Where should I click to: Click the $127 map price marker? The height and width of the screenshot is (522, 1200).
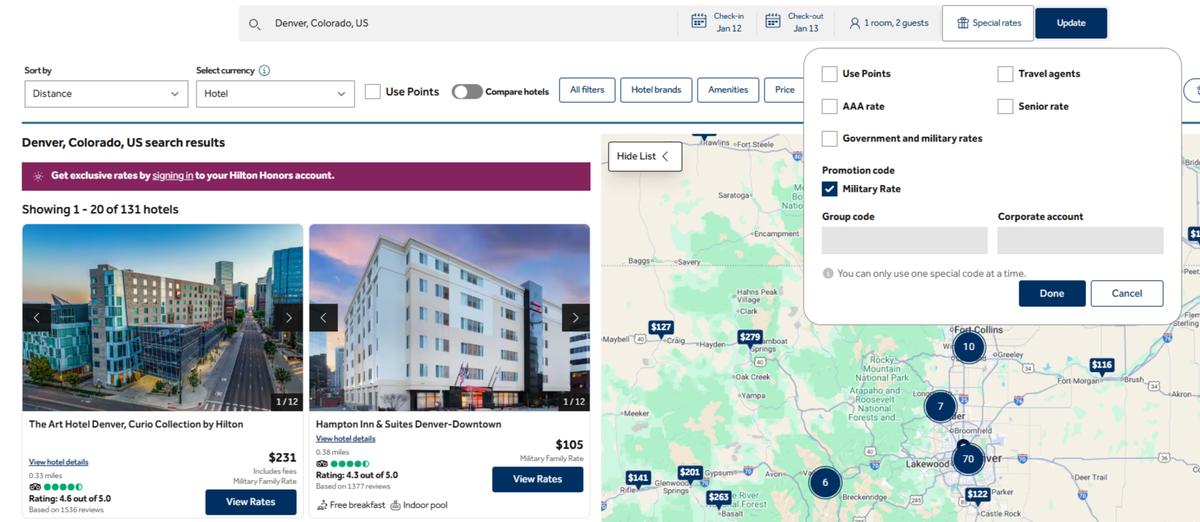(x=661, y=327)
